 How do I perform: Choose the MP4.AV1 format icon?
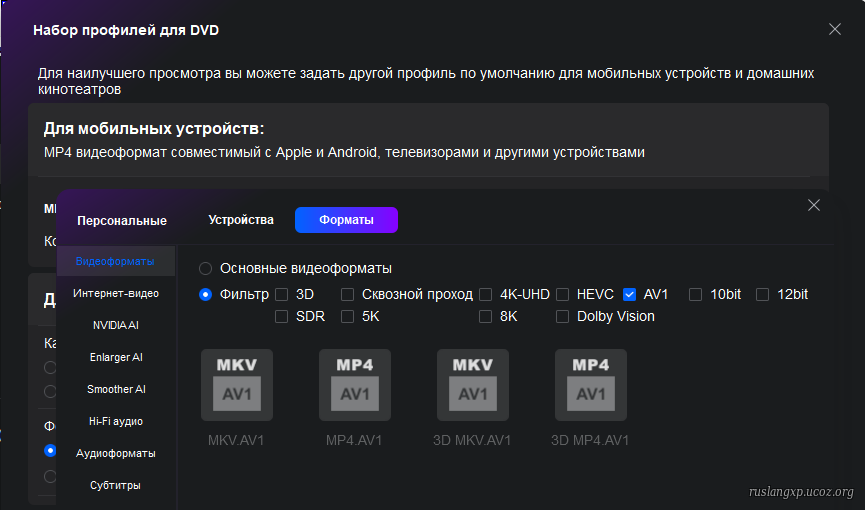click(x=355, y=385)
